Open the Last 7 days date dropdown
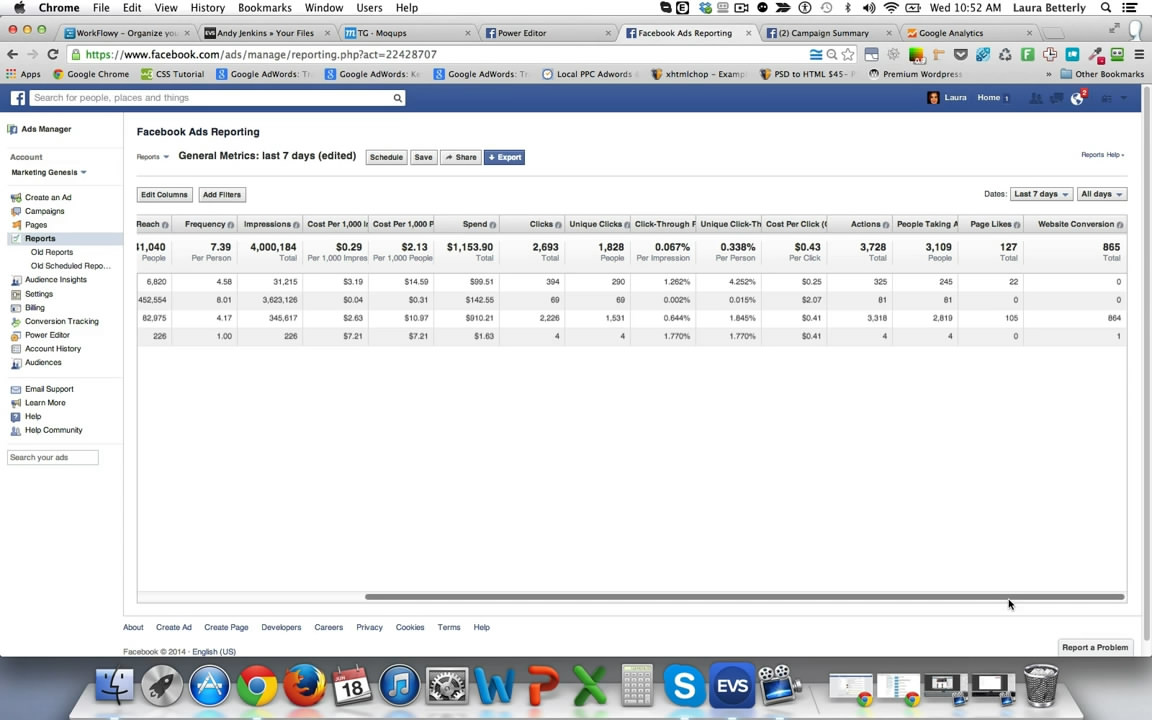Screen dimensions: 1152x720 click(x=1041, y=195)
